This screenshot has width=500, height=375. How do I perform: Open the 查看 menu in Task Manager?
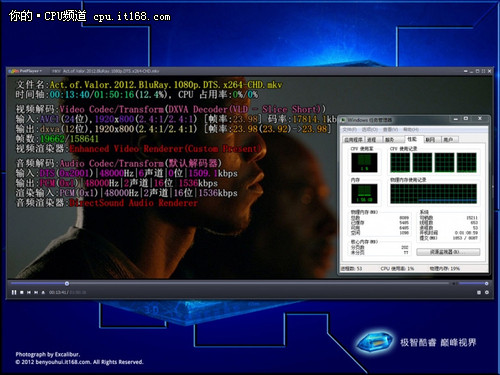click(390, 129)
